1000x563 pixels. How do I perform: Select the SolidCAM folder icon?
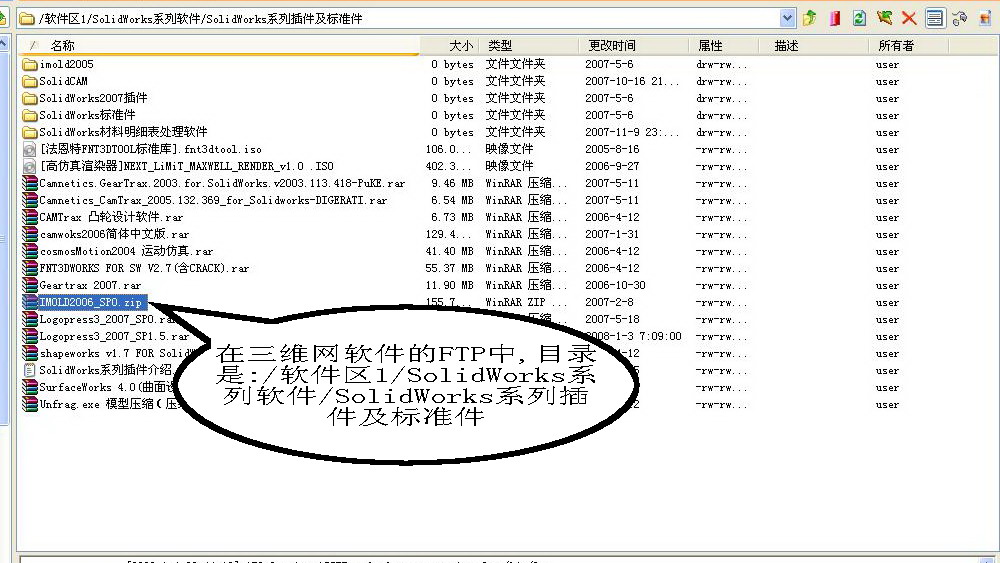(29, 82)
